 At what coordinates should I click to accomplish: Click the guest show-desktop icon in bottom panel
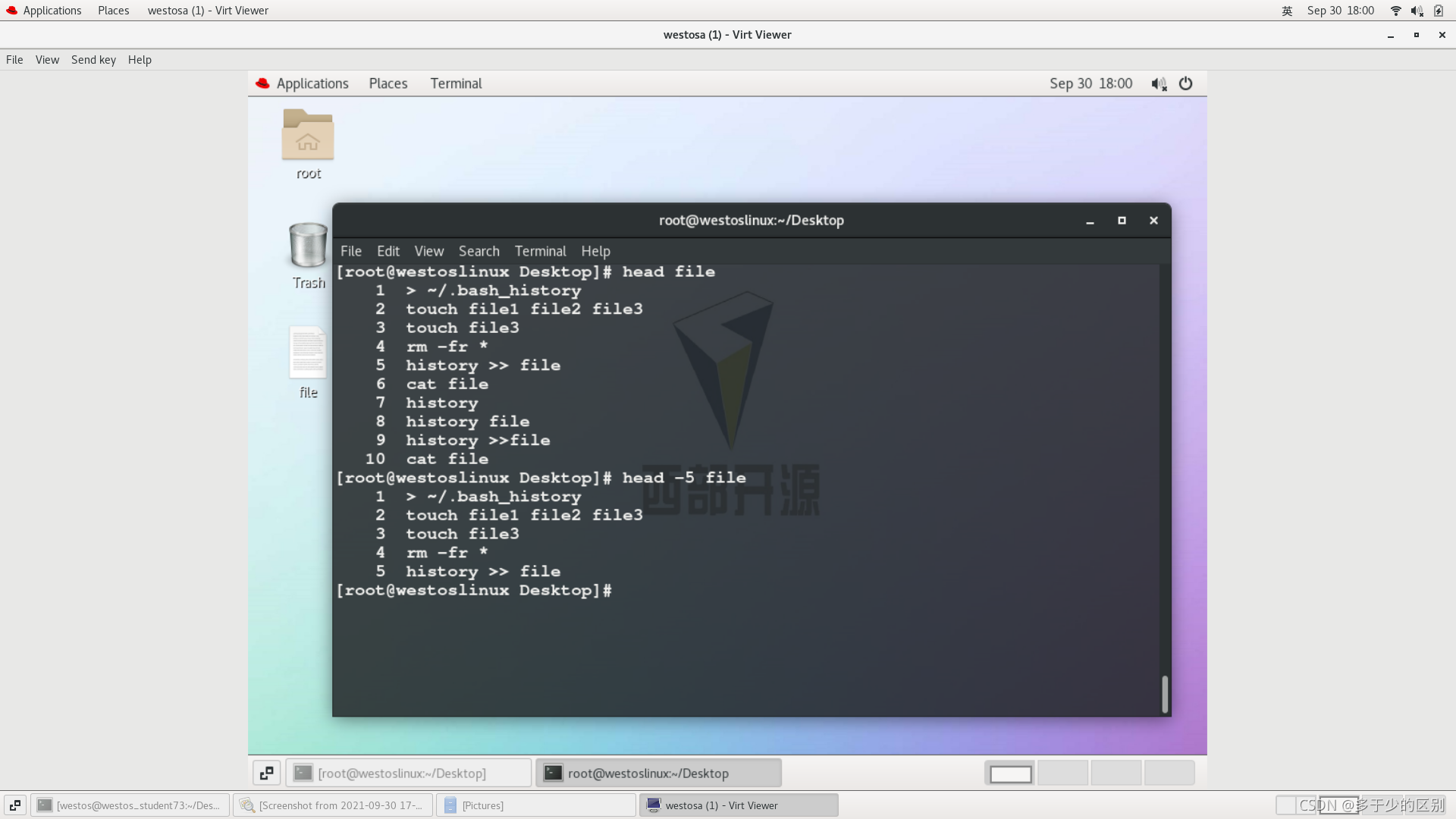pos(266,773)
